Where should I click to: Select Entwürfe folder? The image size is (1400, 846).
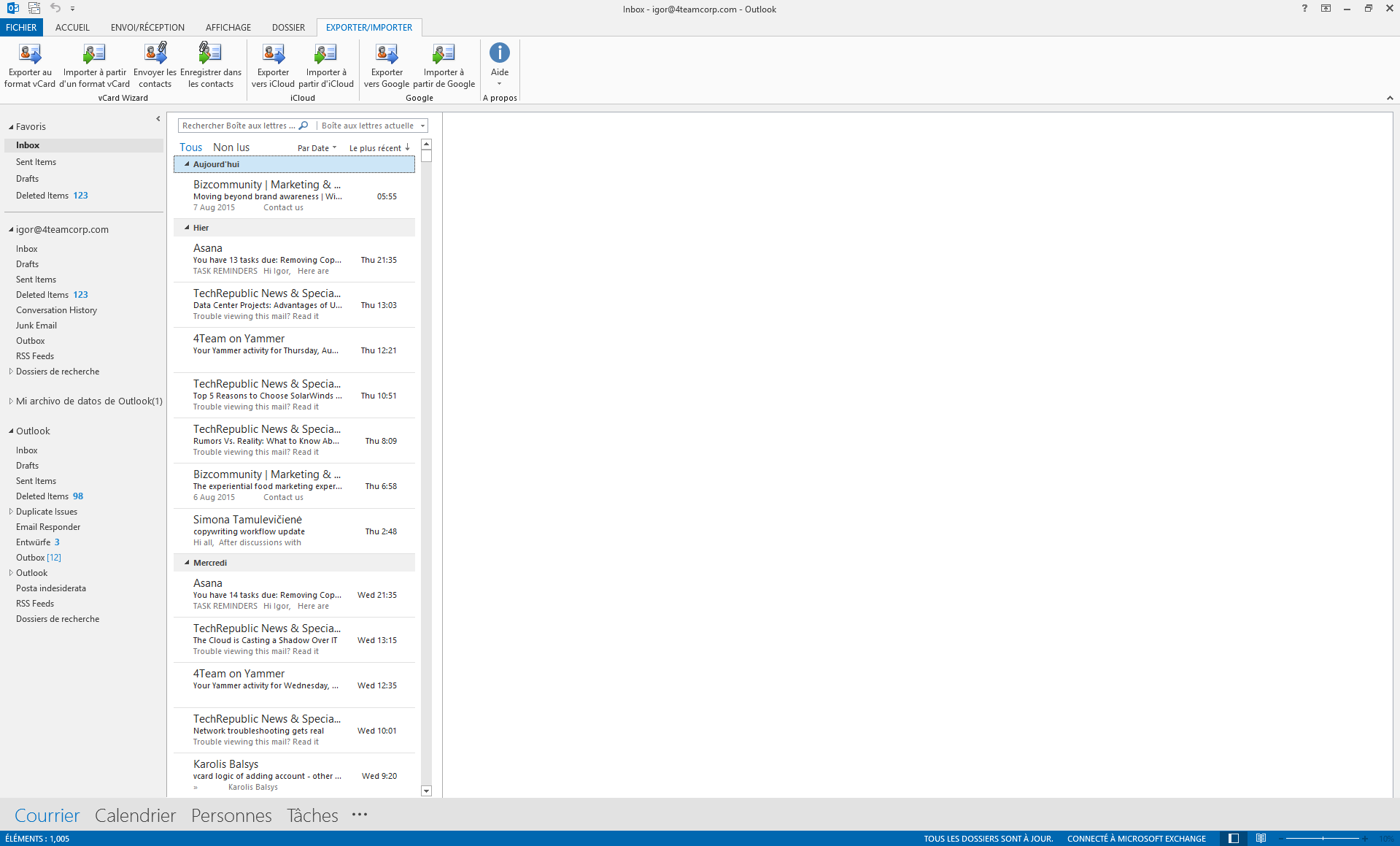tap(34, 542)
